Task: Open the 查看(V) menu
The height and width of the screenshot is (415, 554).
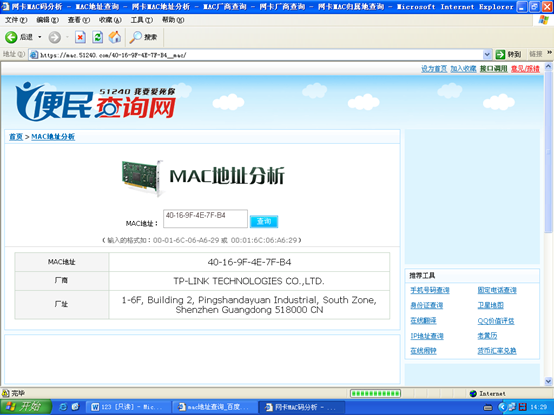Action: [x=79, y=20]
